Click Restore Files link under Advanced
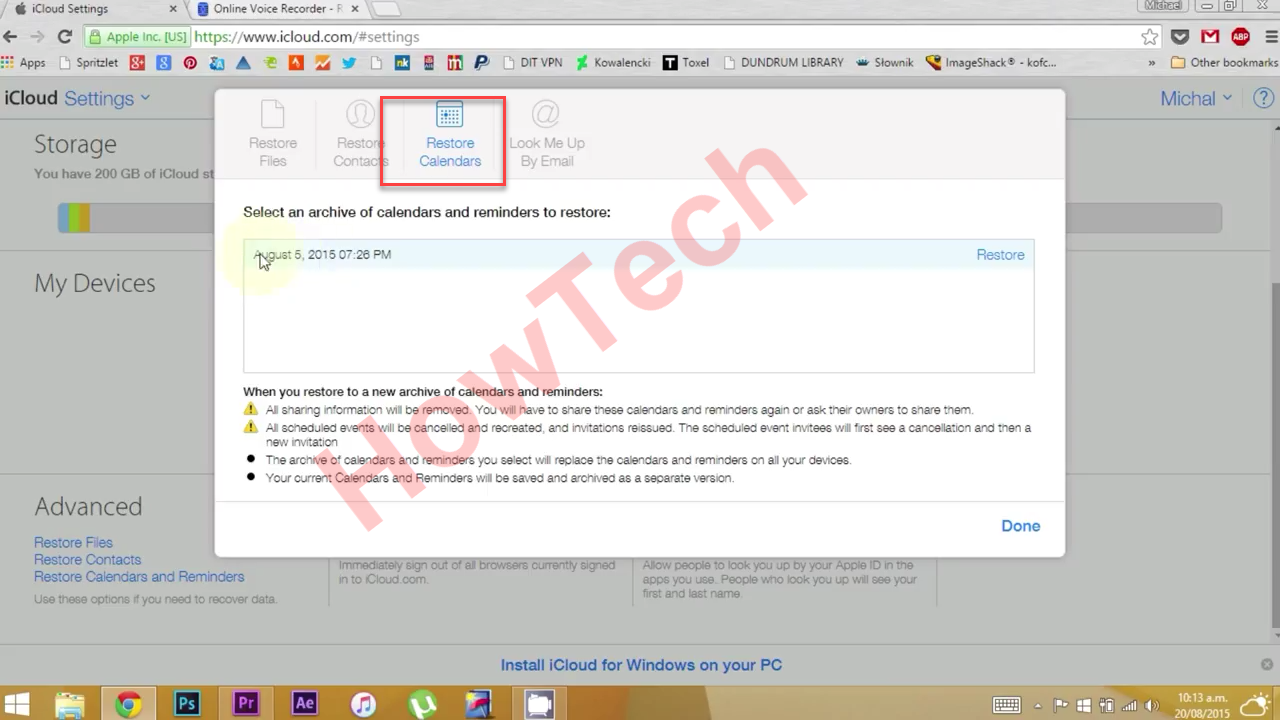Screen dimensions: 1280x720 pyautogui.click(x=73, y=542)
